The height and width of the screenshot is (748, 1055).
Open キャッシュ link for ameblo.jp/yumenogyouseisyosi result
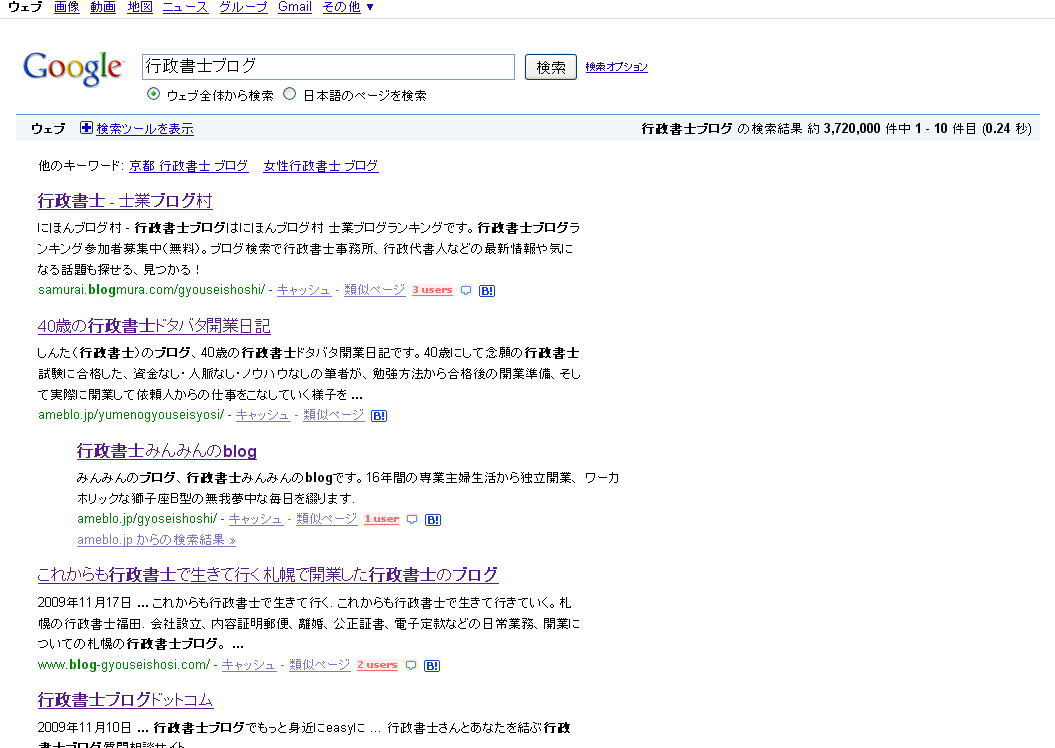click(262, 415)
